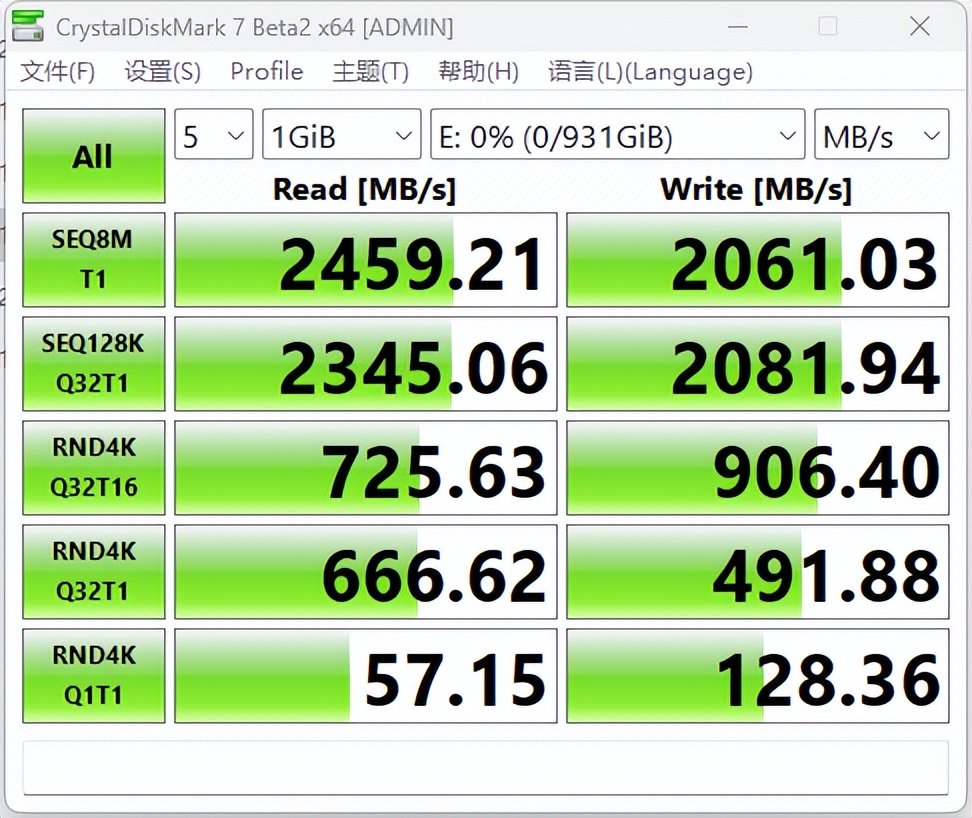The image size is (972, 818).
Task: Minimize the CrystalDiskMark window
Action: click(738, 27)
